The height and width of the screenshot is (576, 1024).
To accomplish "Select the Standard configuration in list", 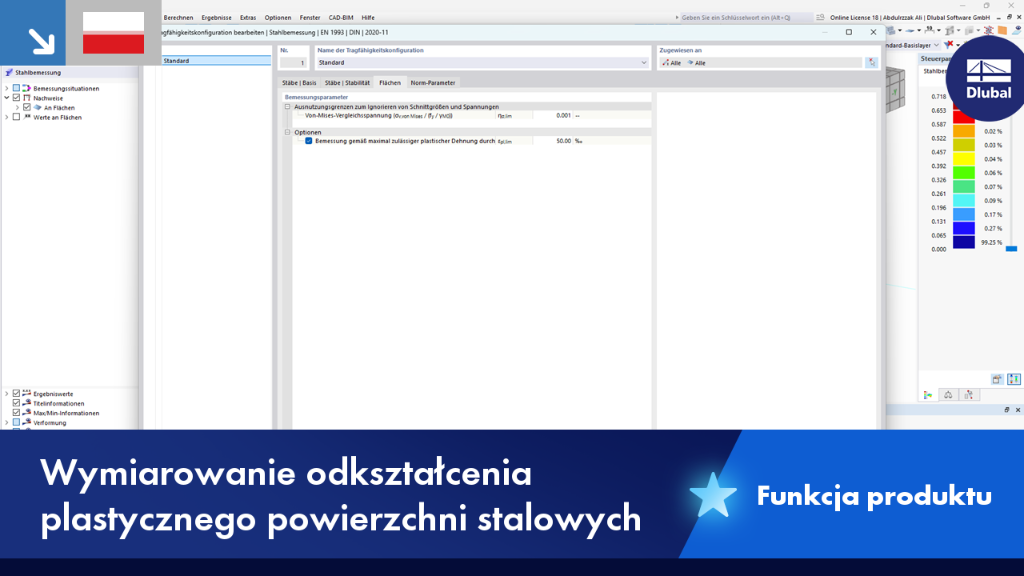I will [x=216, y=61].
